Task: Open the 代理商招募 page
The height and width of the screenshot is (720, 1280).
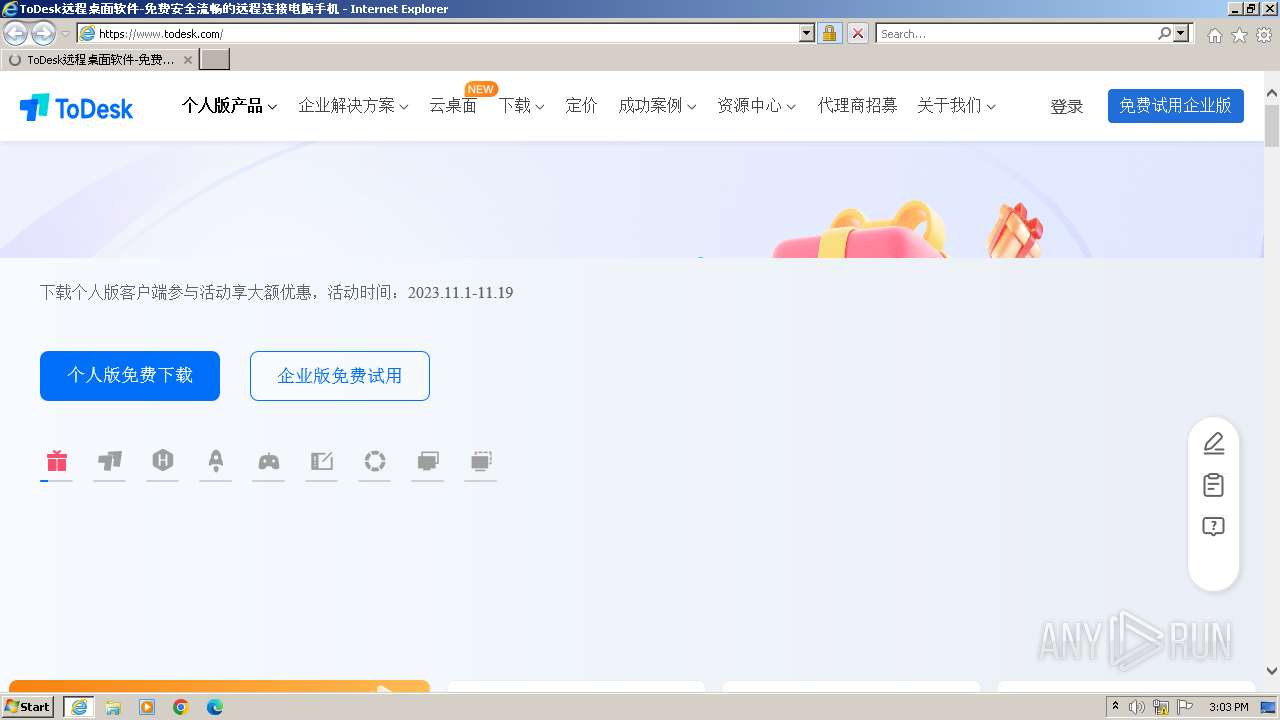Action: click(x=857, y=105)
